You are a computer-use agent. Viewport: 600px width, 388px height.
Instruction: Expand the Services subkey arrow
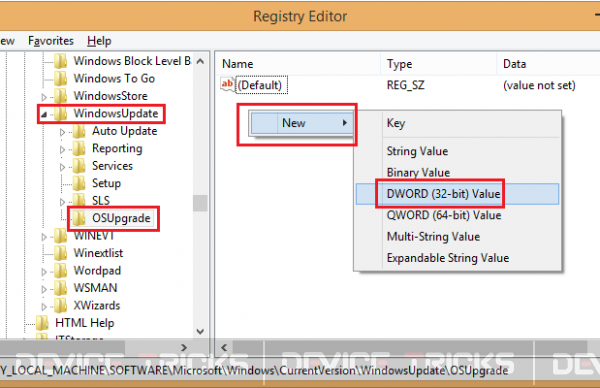[62, 167]
